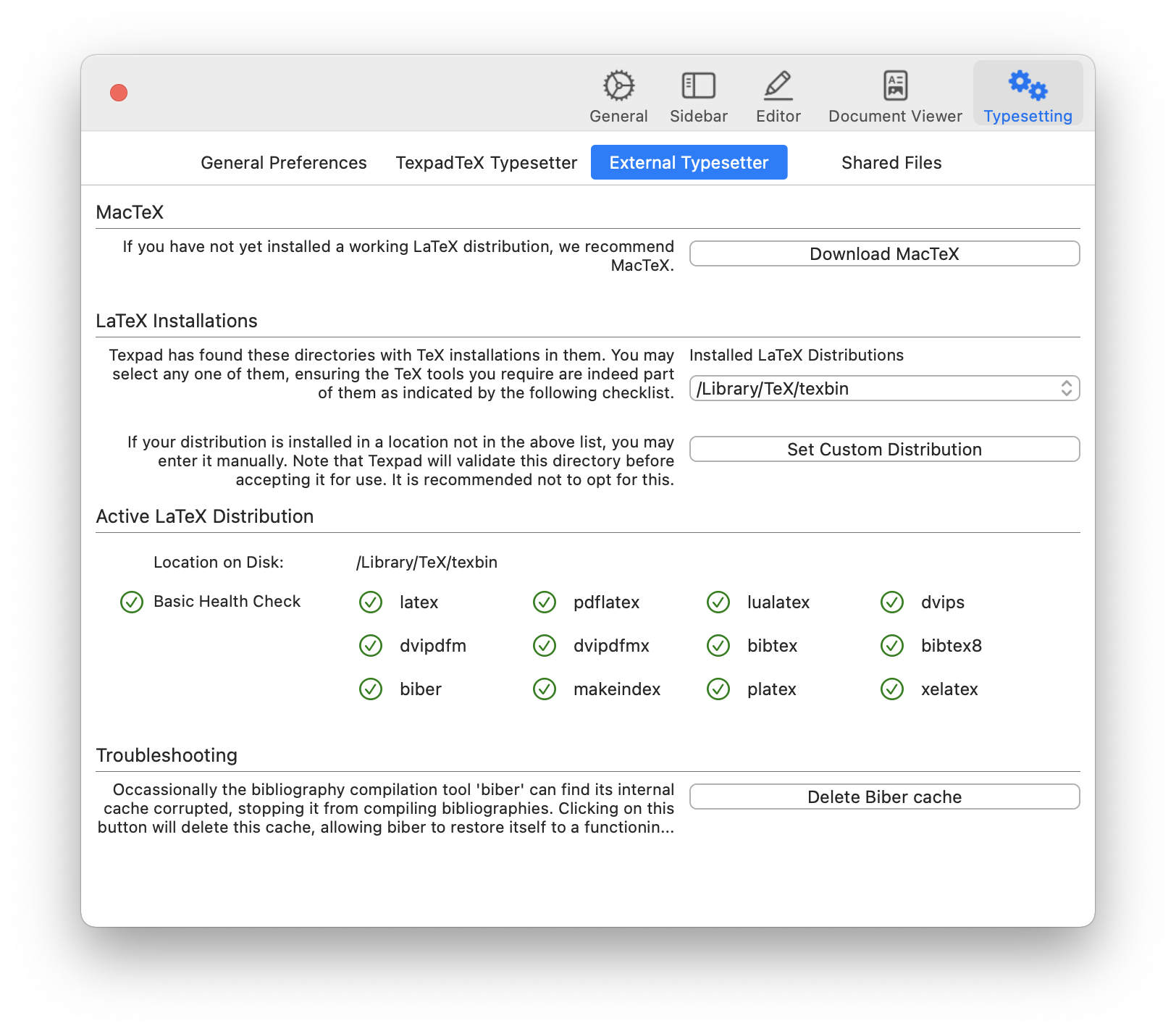
Task: Click the checkmark icon beside bibtex
Action: coord(718,645)
